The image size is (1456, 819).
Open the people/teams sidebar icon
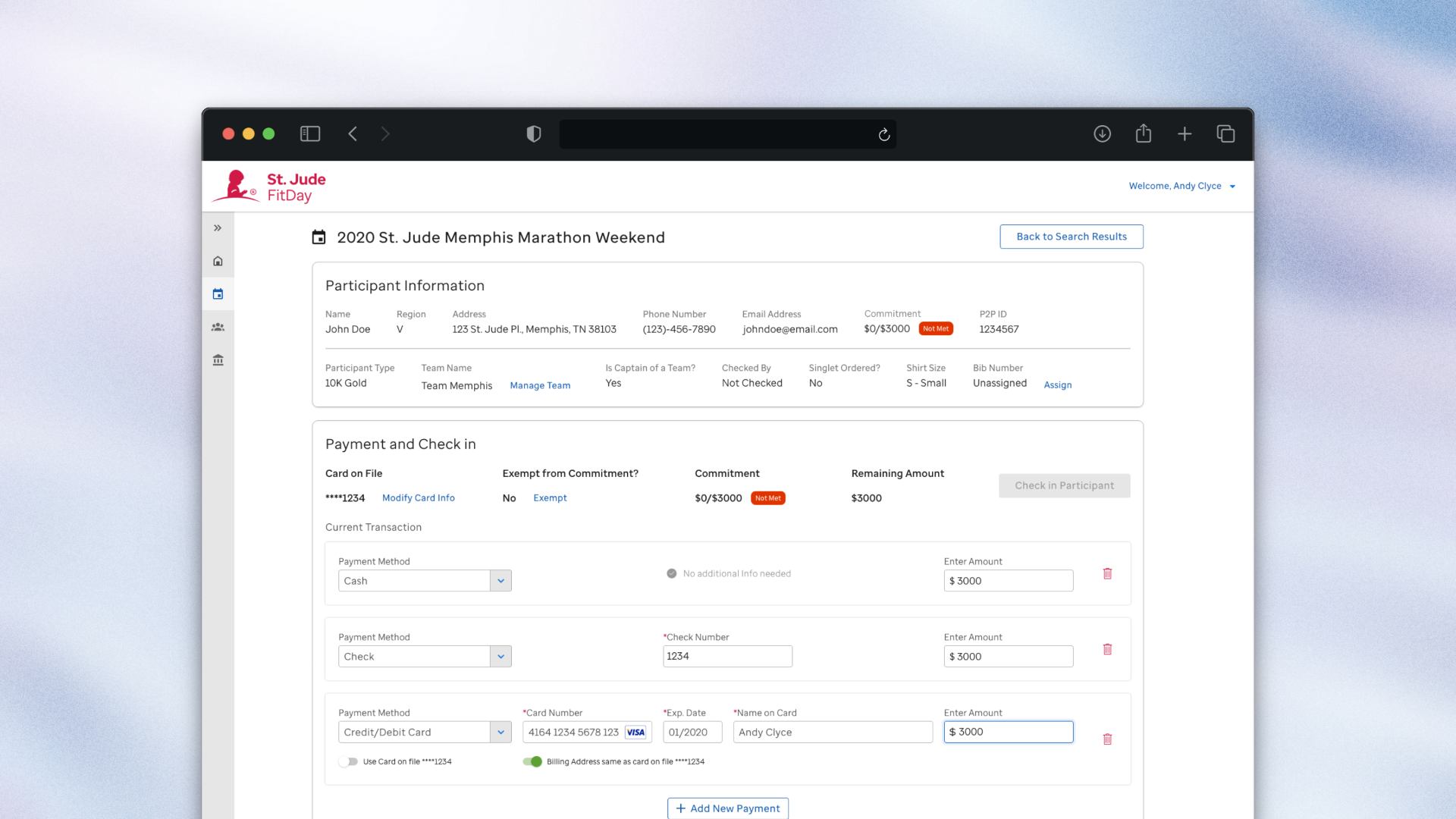pyautogui.click(x=218, y=327)
